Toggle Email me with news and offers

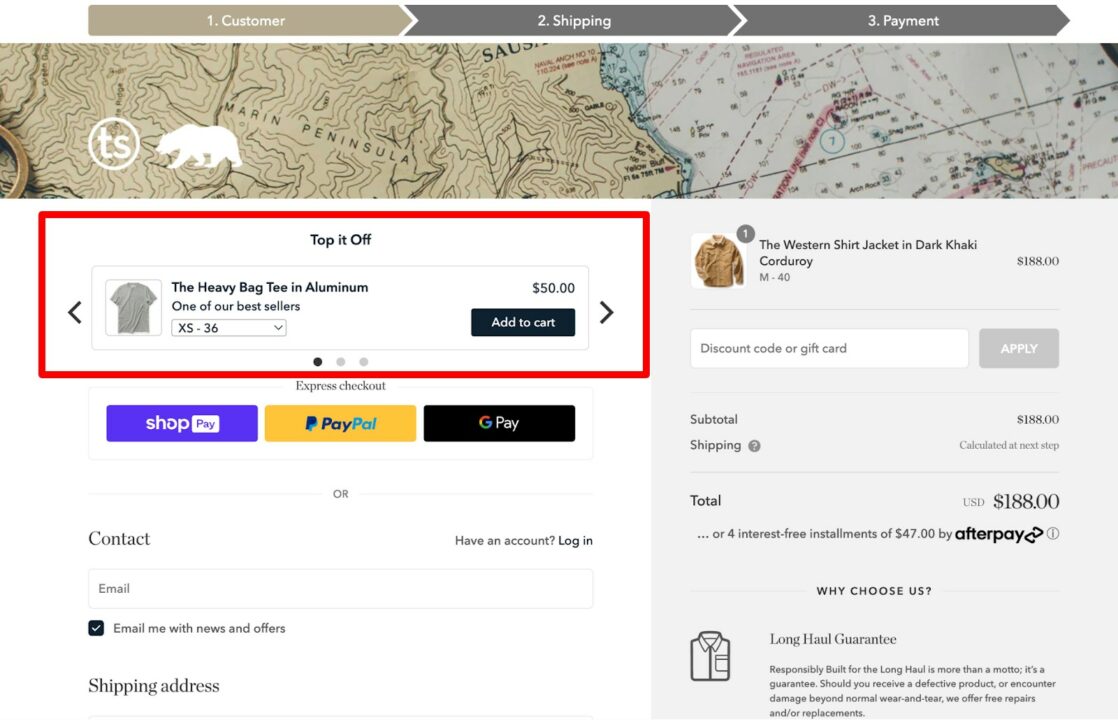tap(96, 628)
